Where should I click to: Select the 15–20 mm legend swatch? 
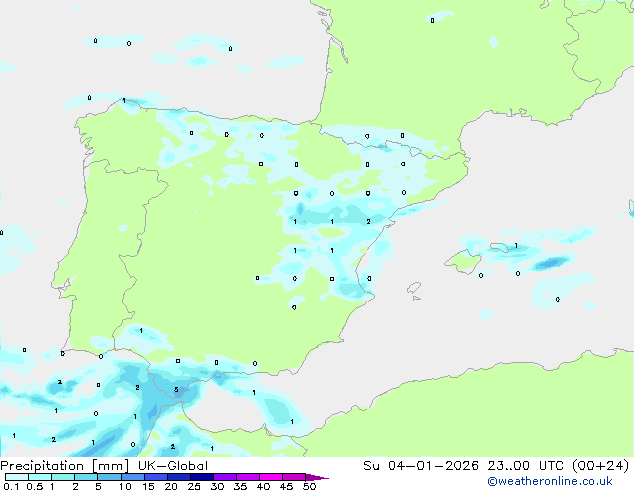pyautogui.click(x=155, y=477)
